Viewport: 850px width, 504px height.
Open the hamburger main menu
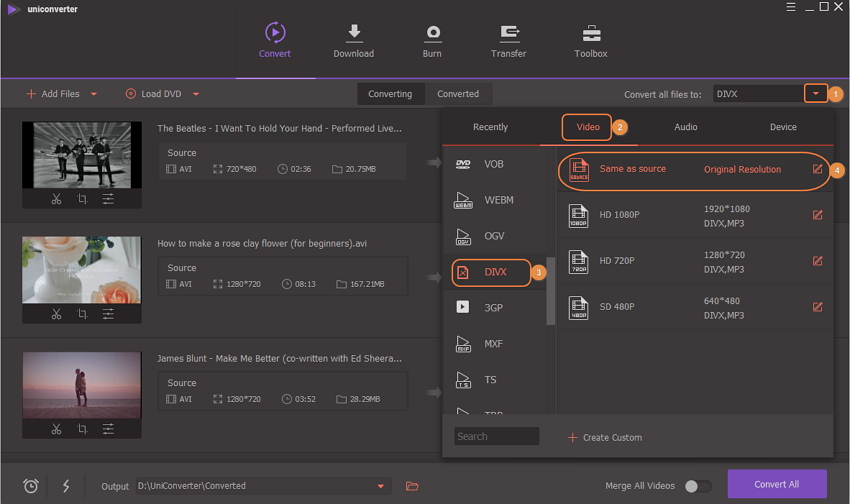[x=791, y=7]
